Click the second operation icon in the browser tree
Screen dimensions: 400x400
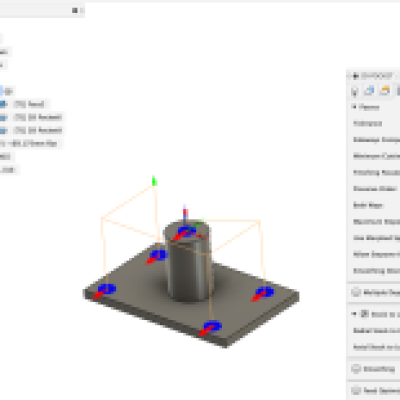tap(3, 117)
